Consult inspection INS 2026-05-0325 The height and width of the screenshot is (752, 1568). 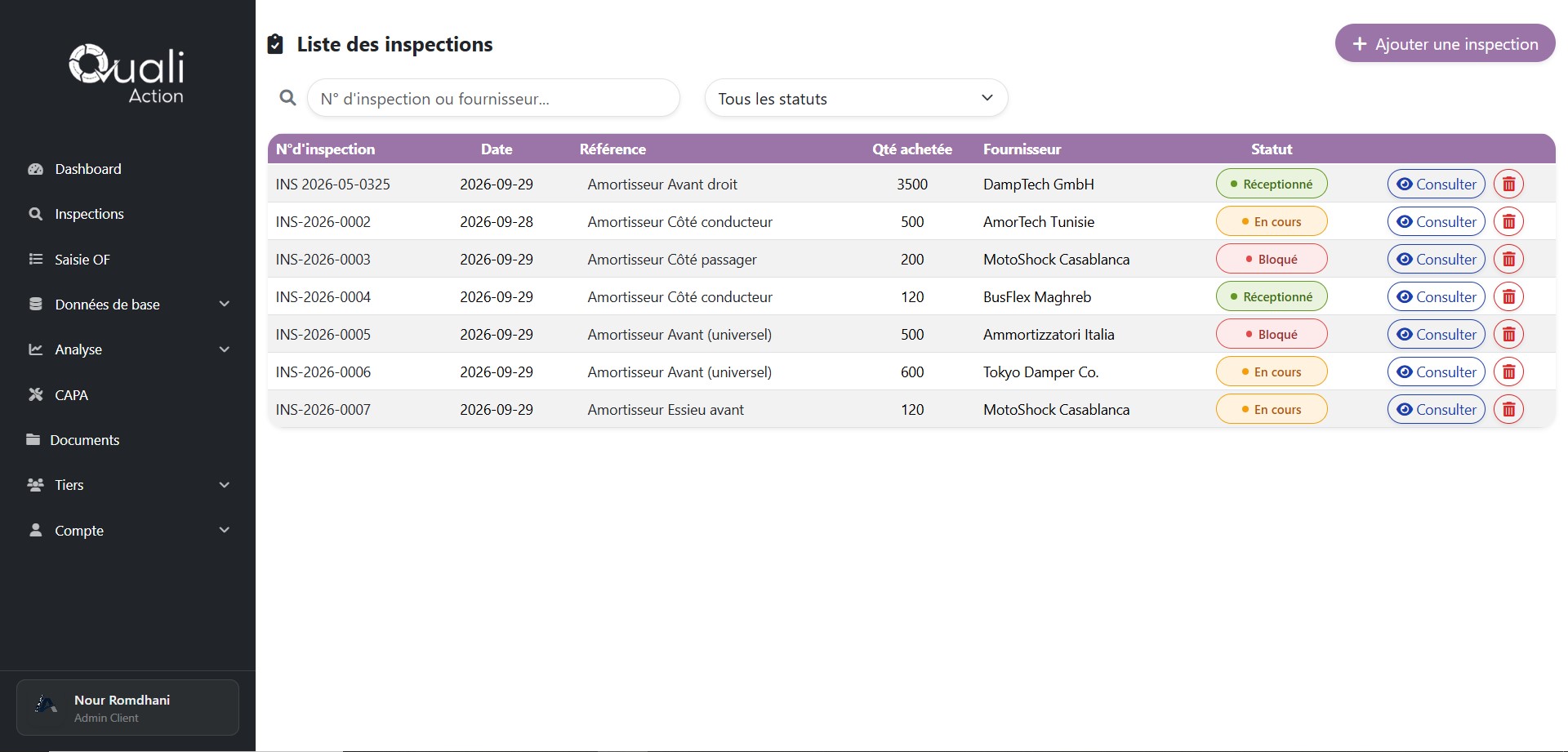pos(1436,184)
